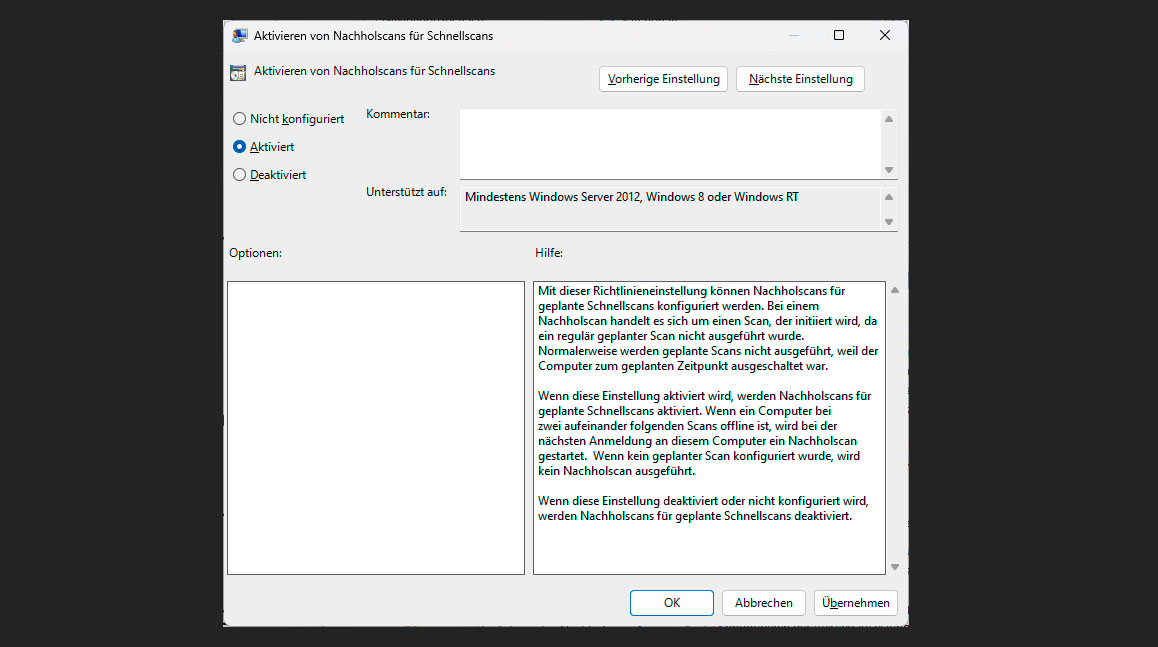Click the setting icon beside the header title
Viewport: 1158px width, 647px height.
point(238,72)
